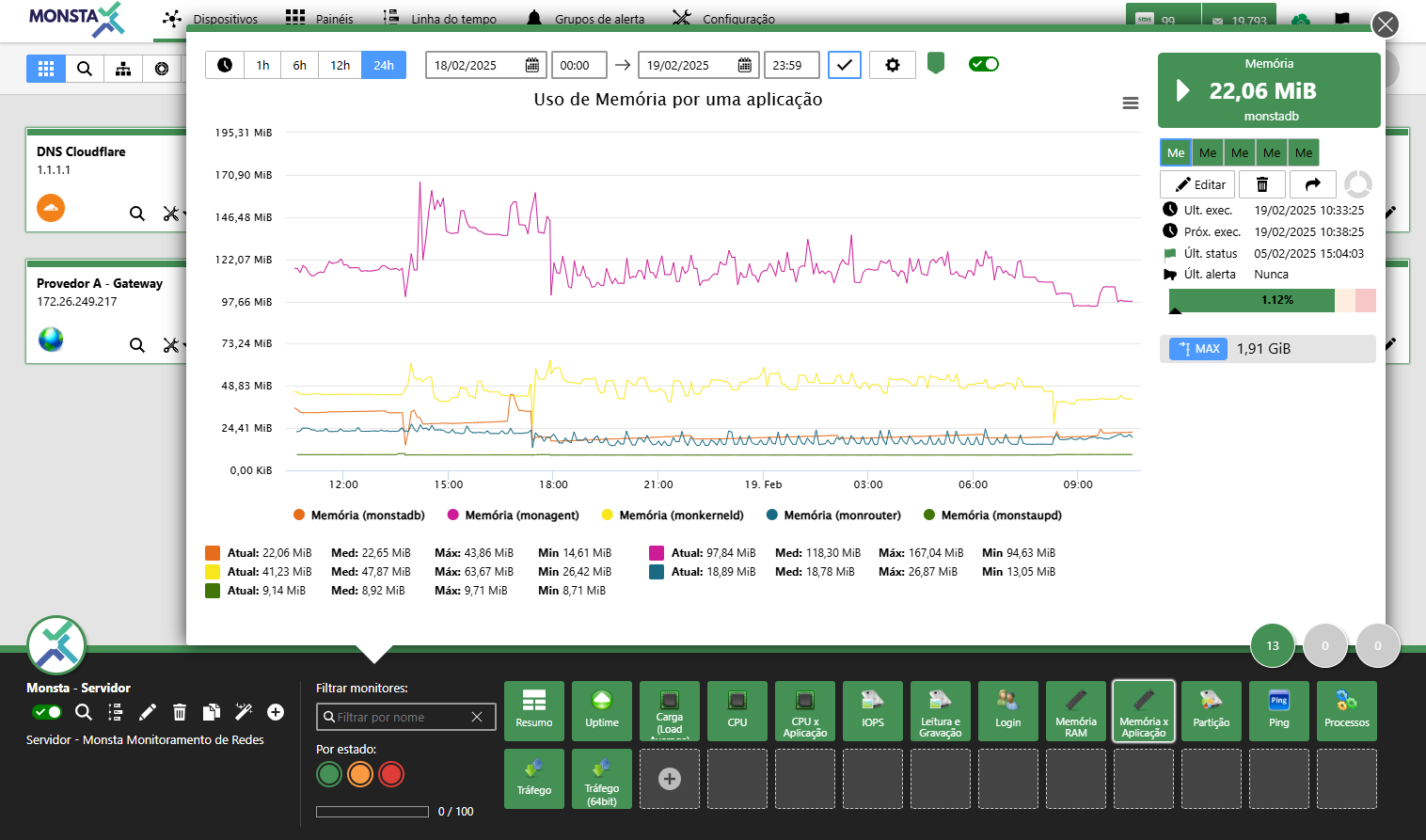1426x840 pixels.
Task: Select the 6h time range
Action: pos(299,65)
